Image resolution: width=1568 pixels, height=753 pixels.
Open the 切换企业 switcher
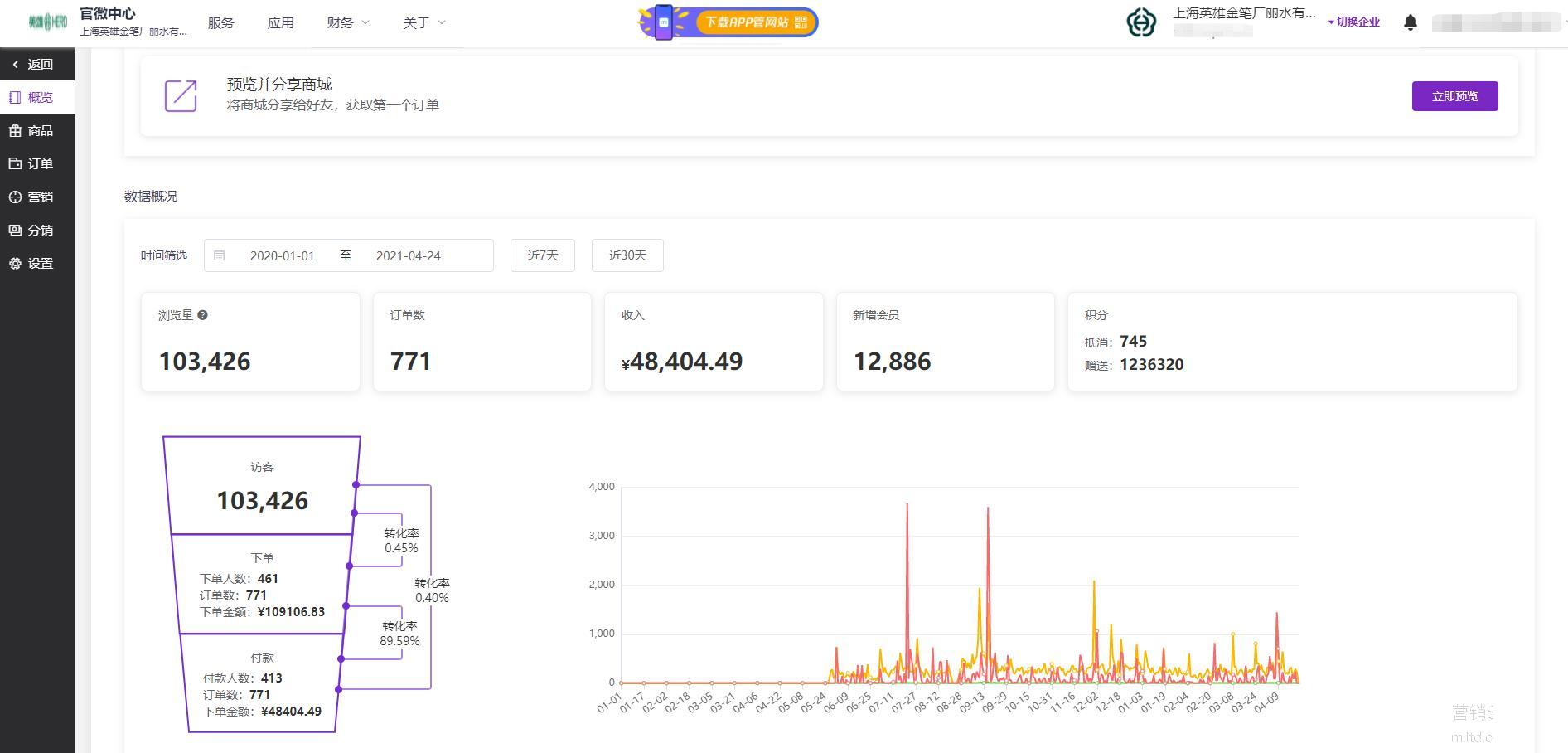click(1354, 22)
